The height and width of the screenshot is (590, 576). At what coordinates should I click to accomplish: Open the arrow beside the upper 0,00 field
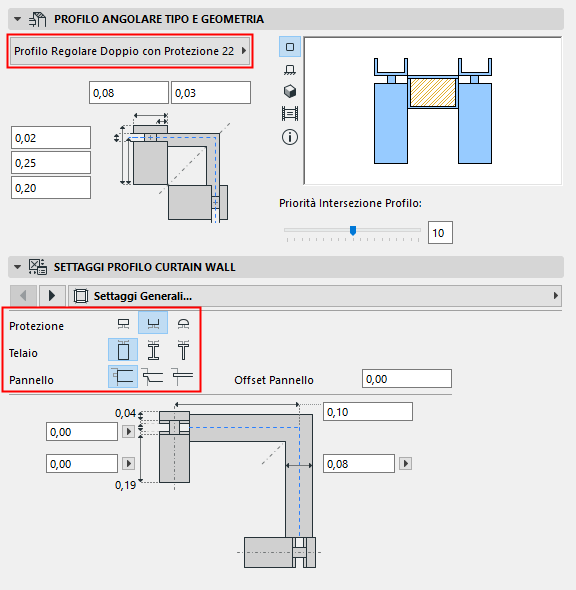click(x=128, y=432)
